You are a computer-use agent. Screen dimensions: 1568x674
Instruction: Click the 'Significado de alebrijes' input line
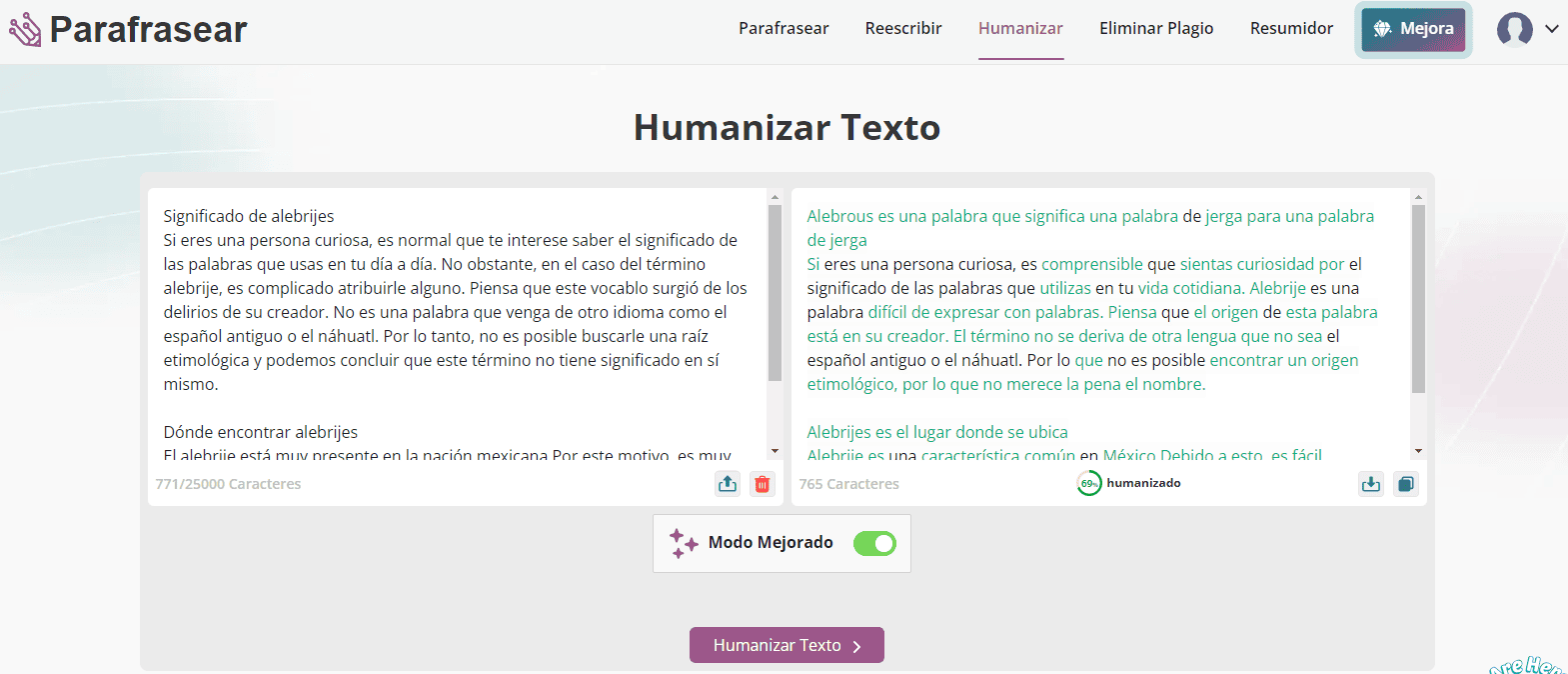point(249,216)
